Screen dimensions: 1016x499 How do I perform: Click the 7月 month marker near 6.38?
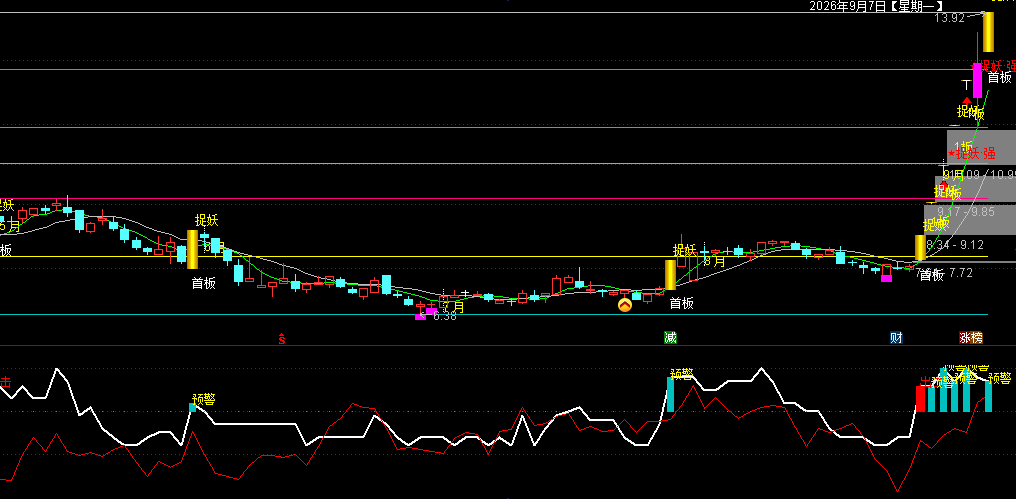[454, 306]
